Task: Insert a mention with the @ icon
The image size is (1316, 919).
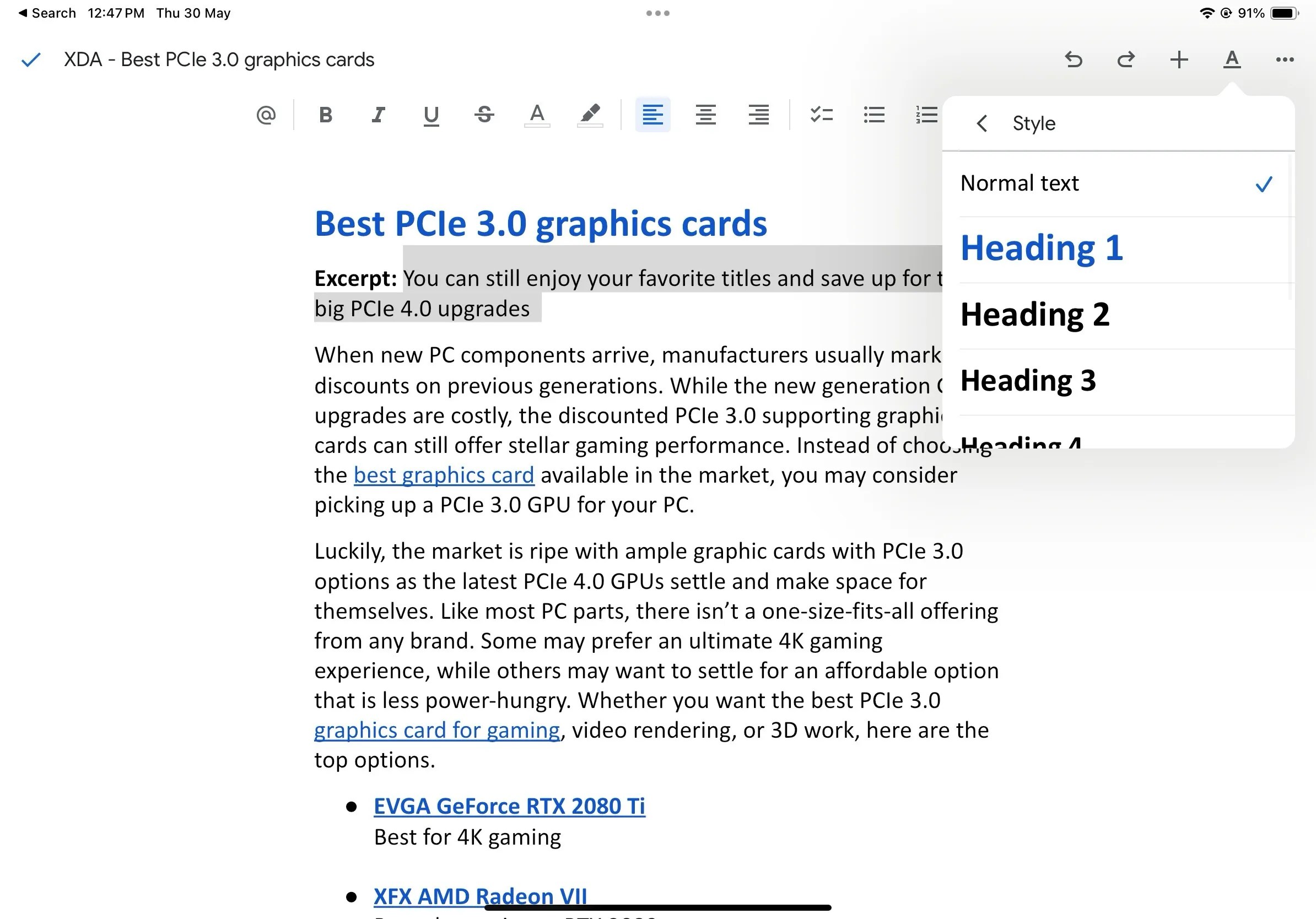Action: pos(266,115)
